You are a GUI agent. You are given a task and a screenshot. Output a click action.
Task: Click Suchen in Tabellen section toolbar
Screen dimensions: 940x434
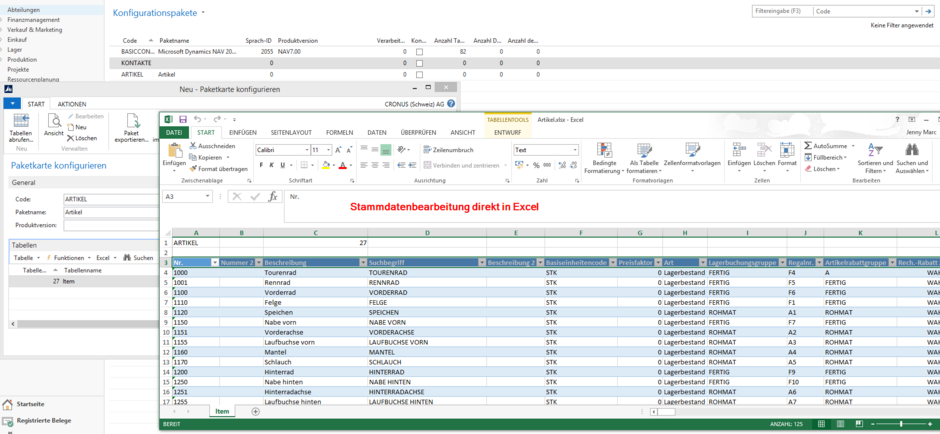138,257
